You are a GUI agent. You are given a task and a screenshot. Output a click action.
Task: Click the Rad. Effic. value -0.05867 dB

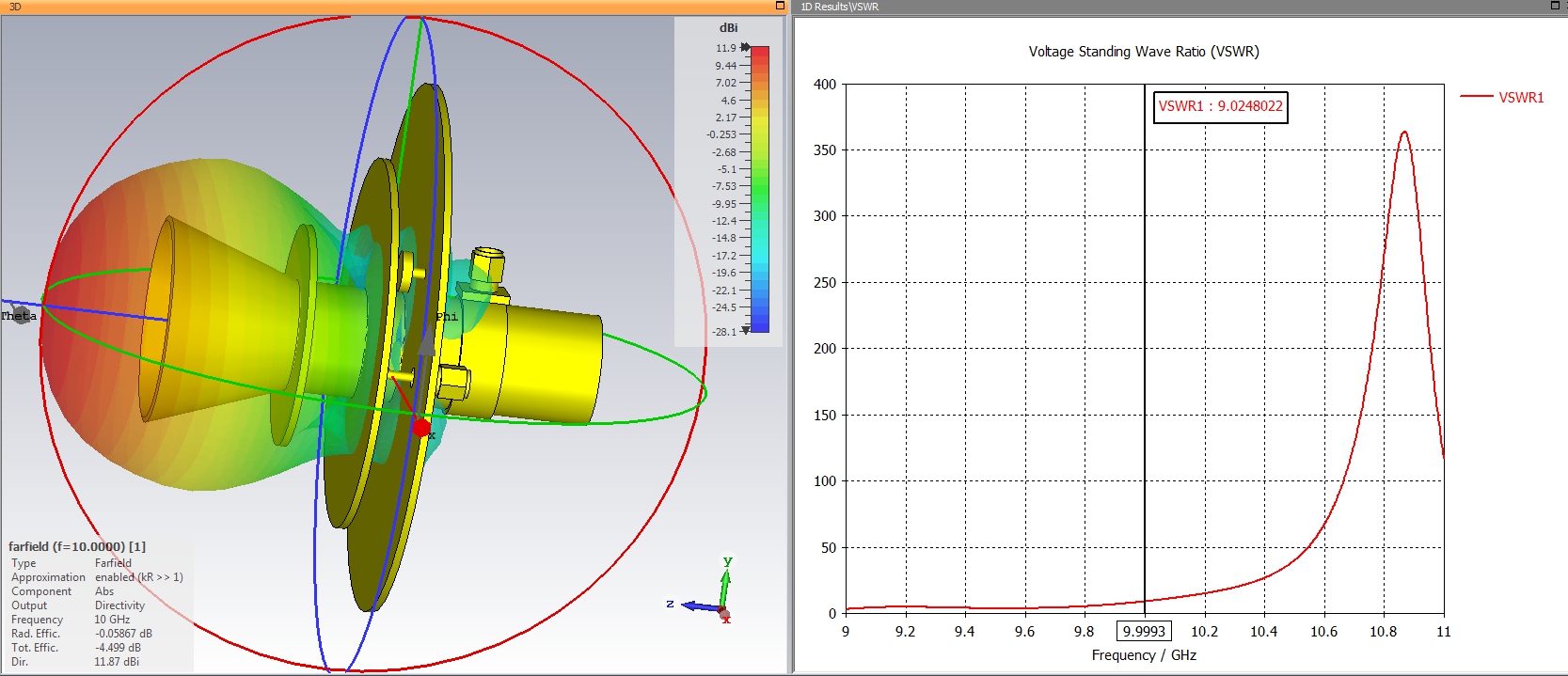[x=123, y=634]
